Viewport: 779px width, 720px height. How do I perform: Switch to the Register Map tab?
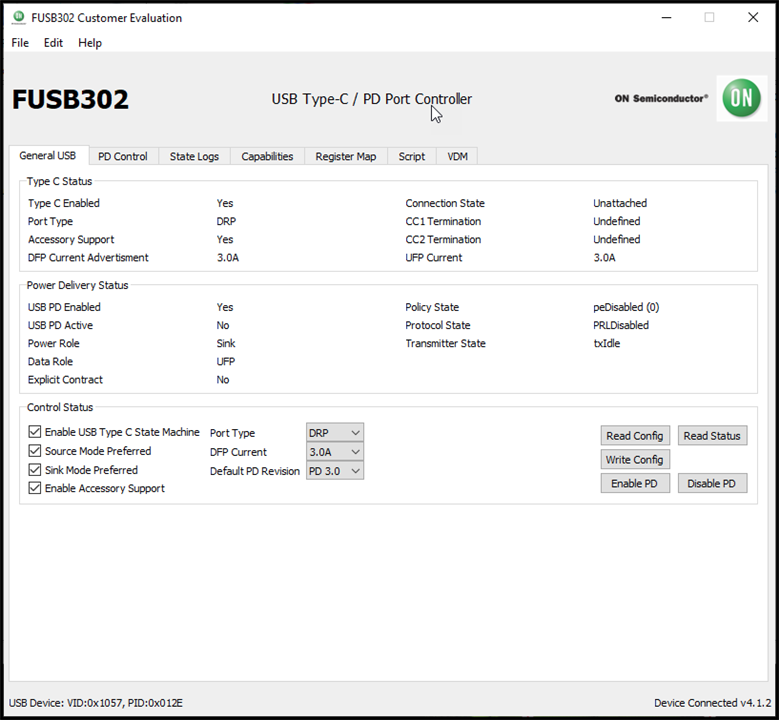pos(346,156)
